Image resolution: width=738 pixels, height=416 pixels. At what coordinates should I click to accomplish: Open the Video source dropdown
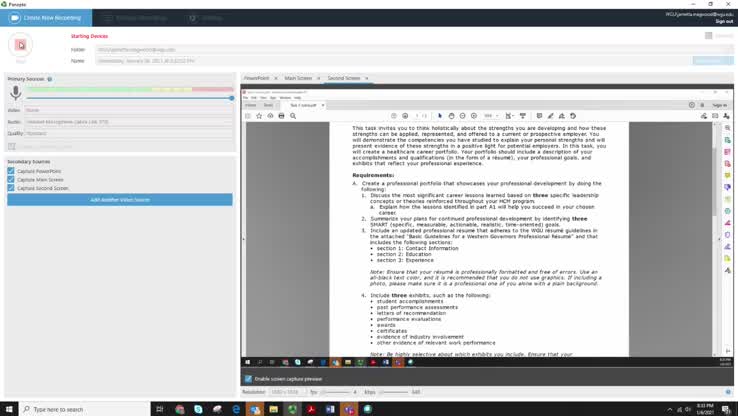click(128, 110)
